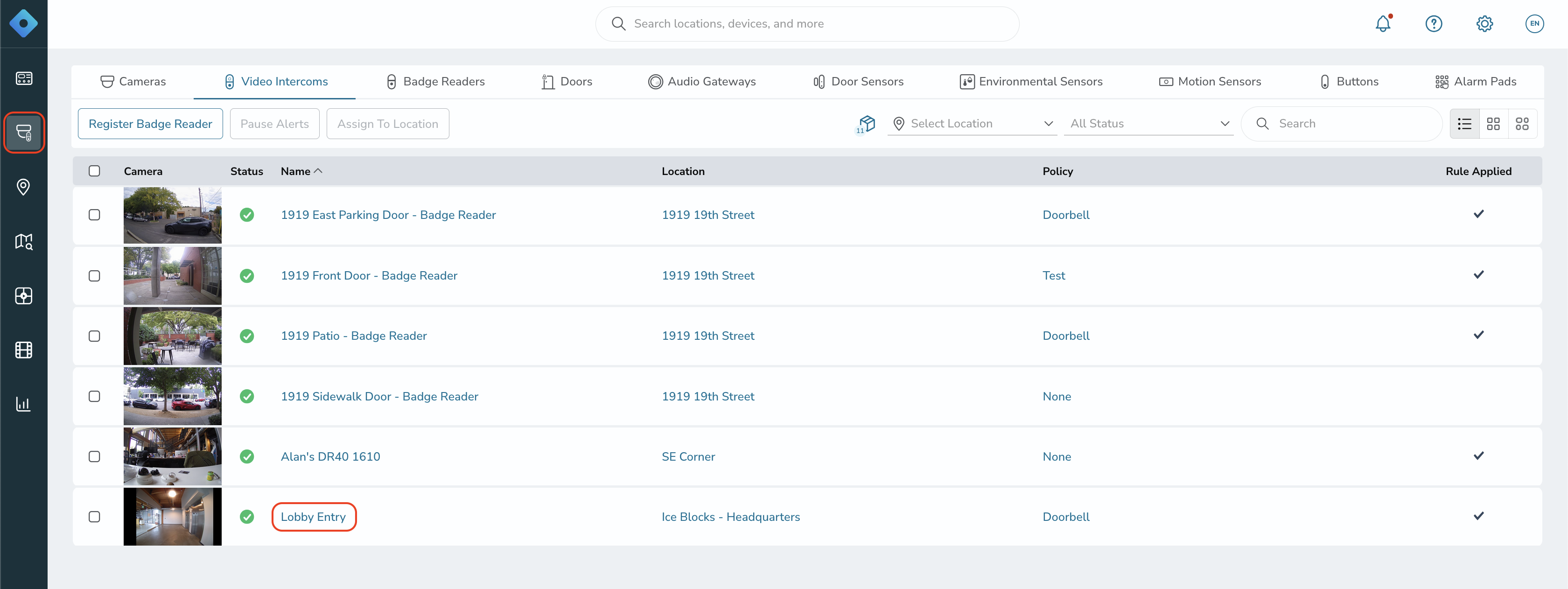Open settings gear icon in header
Screen dimensions: 1568x589
[x=1484, y=24]
